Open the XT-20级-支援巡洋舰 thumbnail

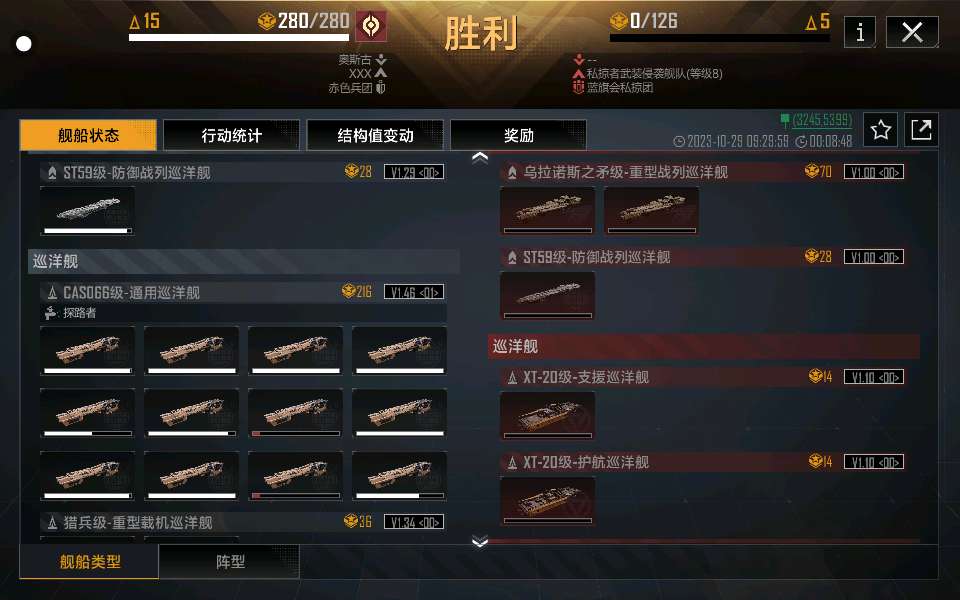(547, 416)
